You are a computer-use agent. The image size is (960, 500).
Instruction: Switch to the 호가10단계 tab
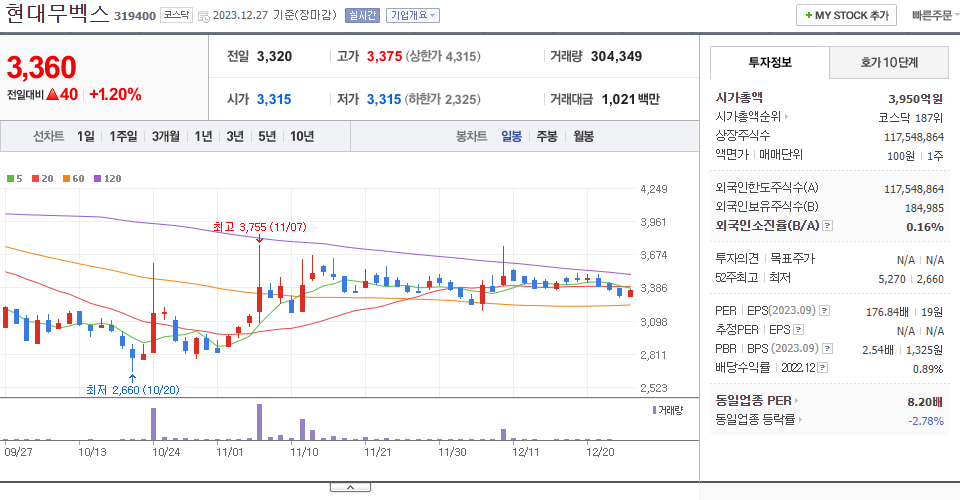pyautogui.click(x=889, y=62)
